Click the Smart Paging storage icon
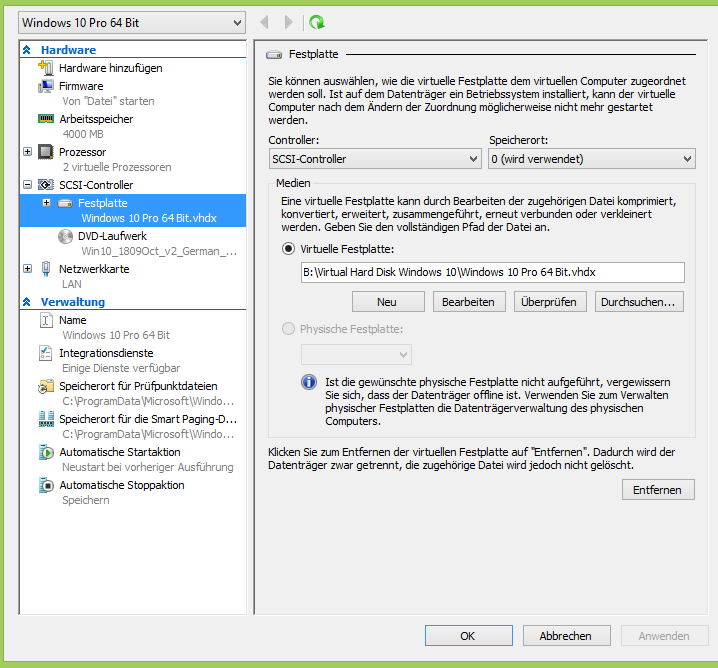 coord(46,419)
